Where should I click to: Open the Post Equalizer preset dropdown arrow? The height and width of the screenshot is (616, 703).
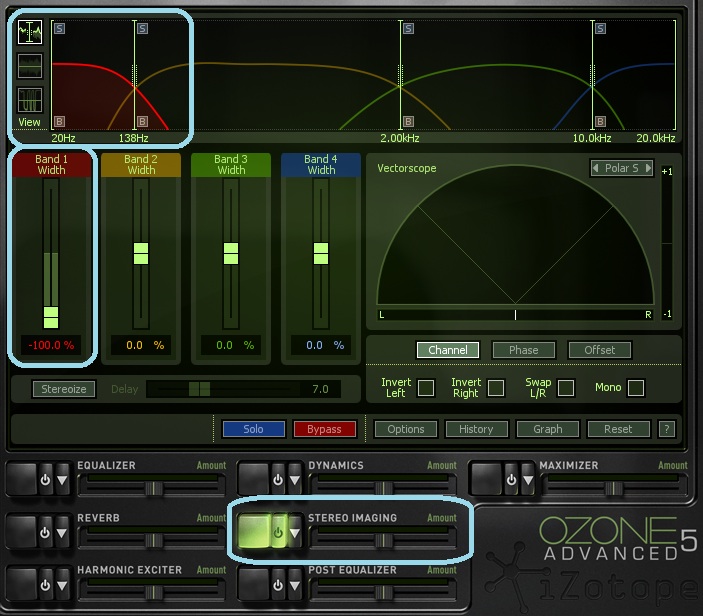coord(295,586)
